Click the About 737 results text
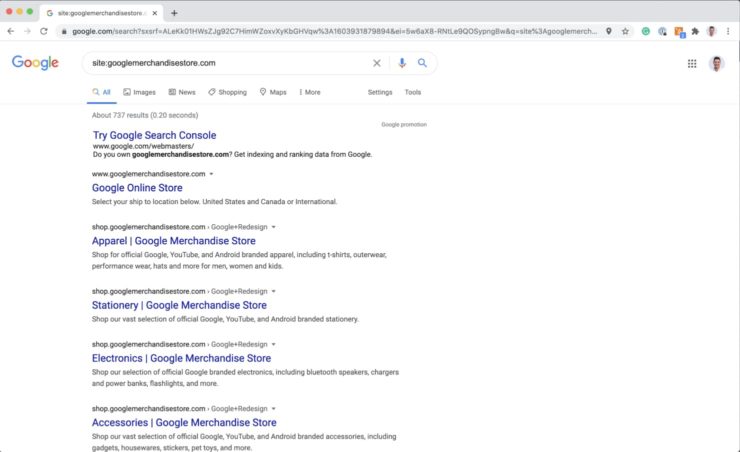 pyautogui.click(x=145, y=115)
